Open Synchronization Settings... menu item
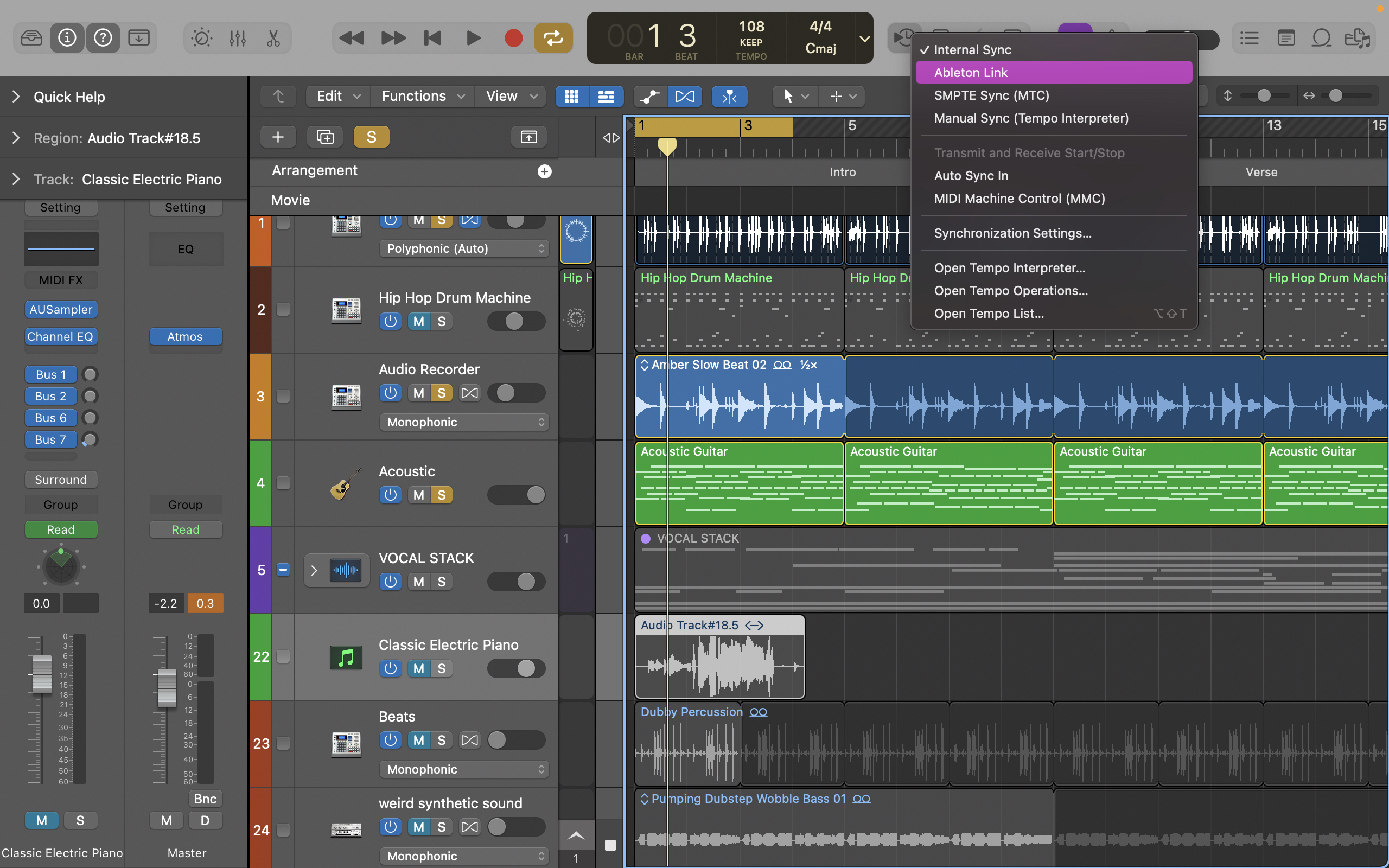The height and width of the screenshot is (868, 1389). (1054, 233)
